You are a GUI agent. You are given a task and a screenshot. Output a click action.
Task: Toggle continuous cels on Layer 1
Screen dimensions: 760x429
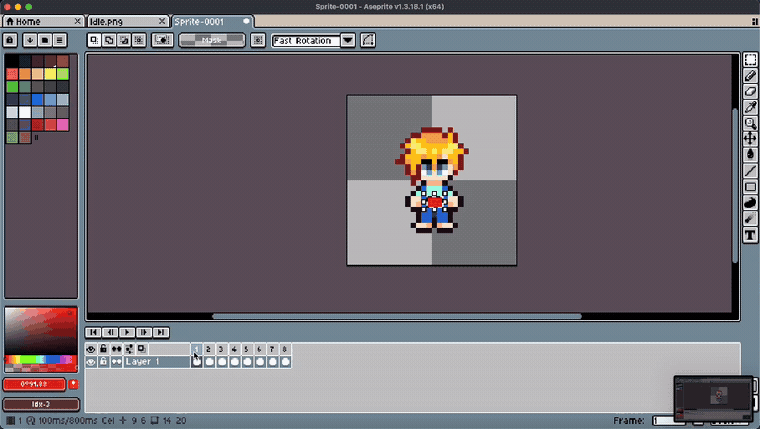116,362
